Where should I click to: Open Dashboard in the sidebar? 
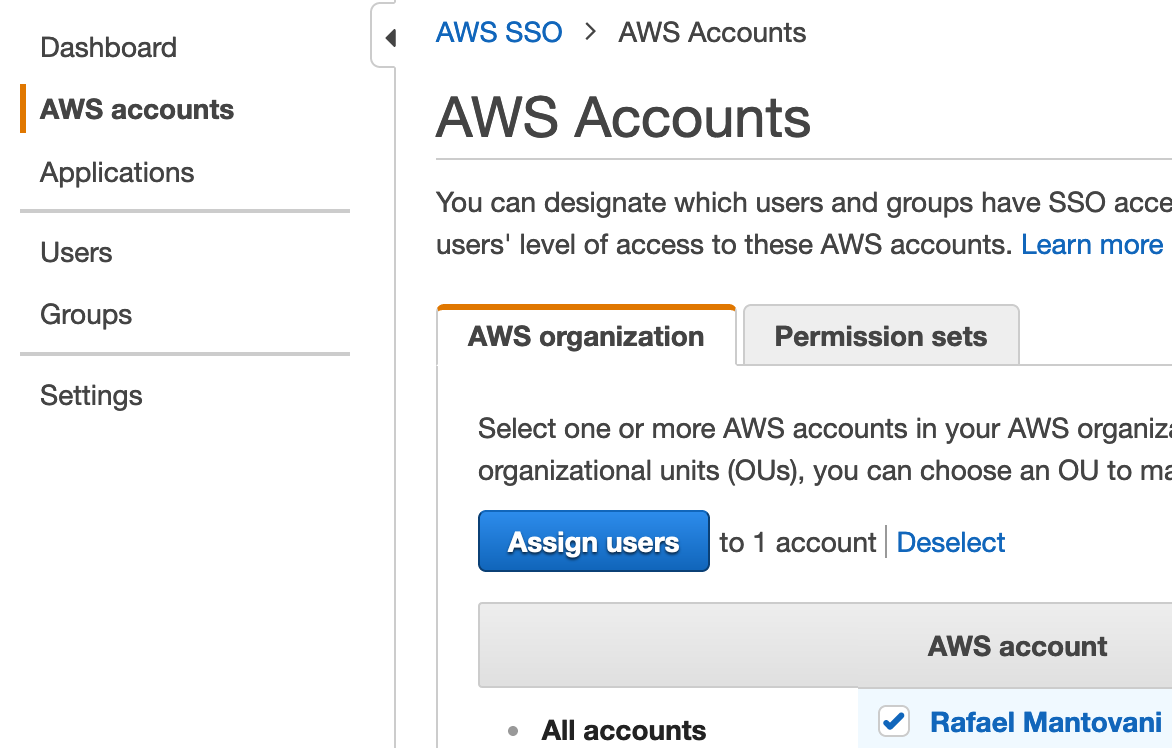pyautogui.click(x=108, y=47)
